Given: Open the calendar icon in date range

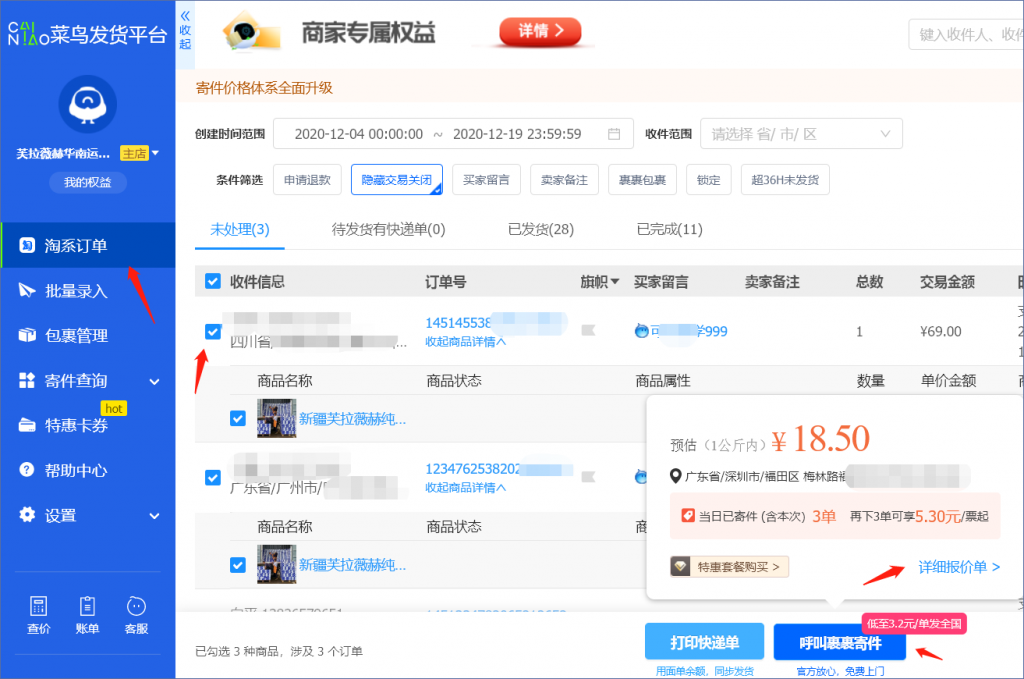Looking at the screenshot, I should click(x=614, y=134).
